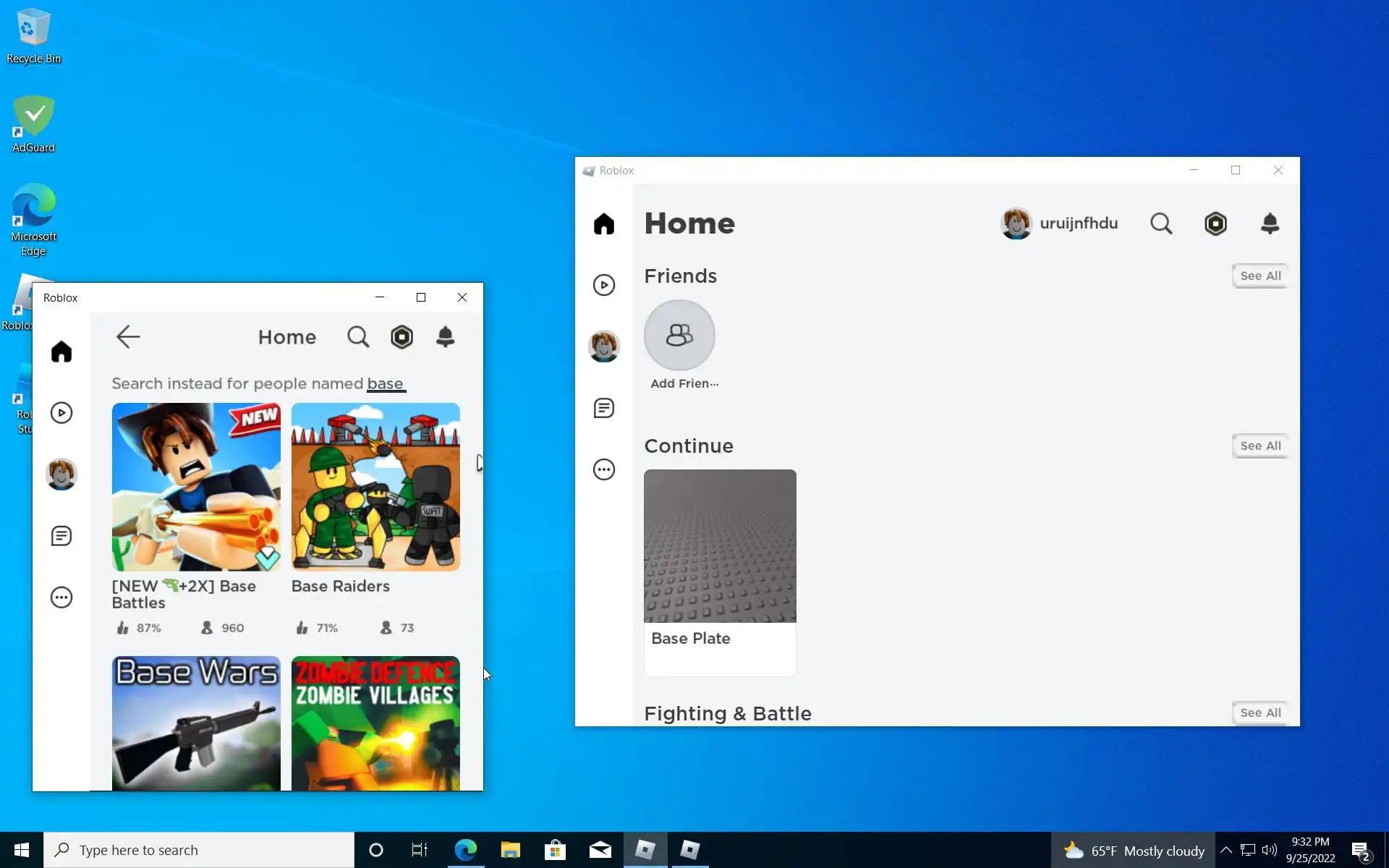Open search magnifier in large Roblox window

[1161, 224]
